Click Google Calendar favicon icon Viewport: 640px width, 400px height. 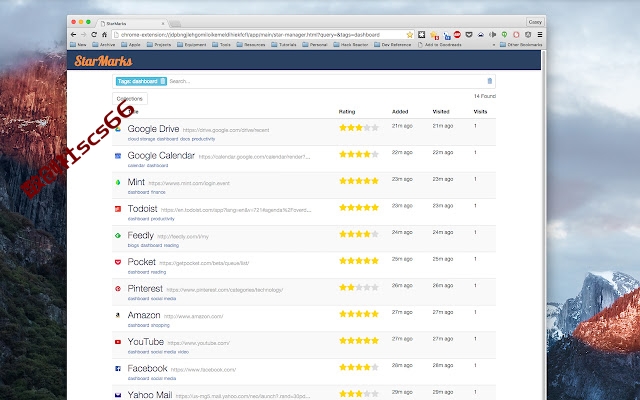118,156
